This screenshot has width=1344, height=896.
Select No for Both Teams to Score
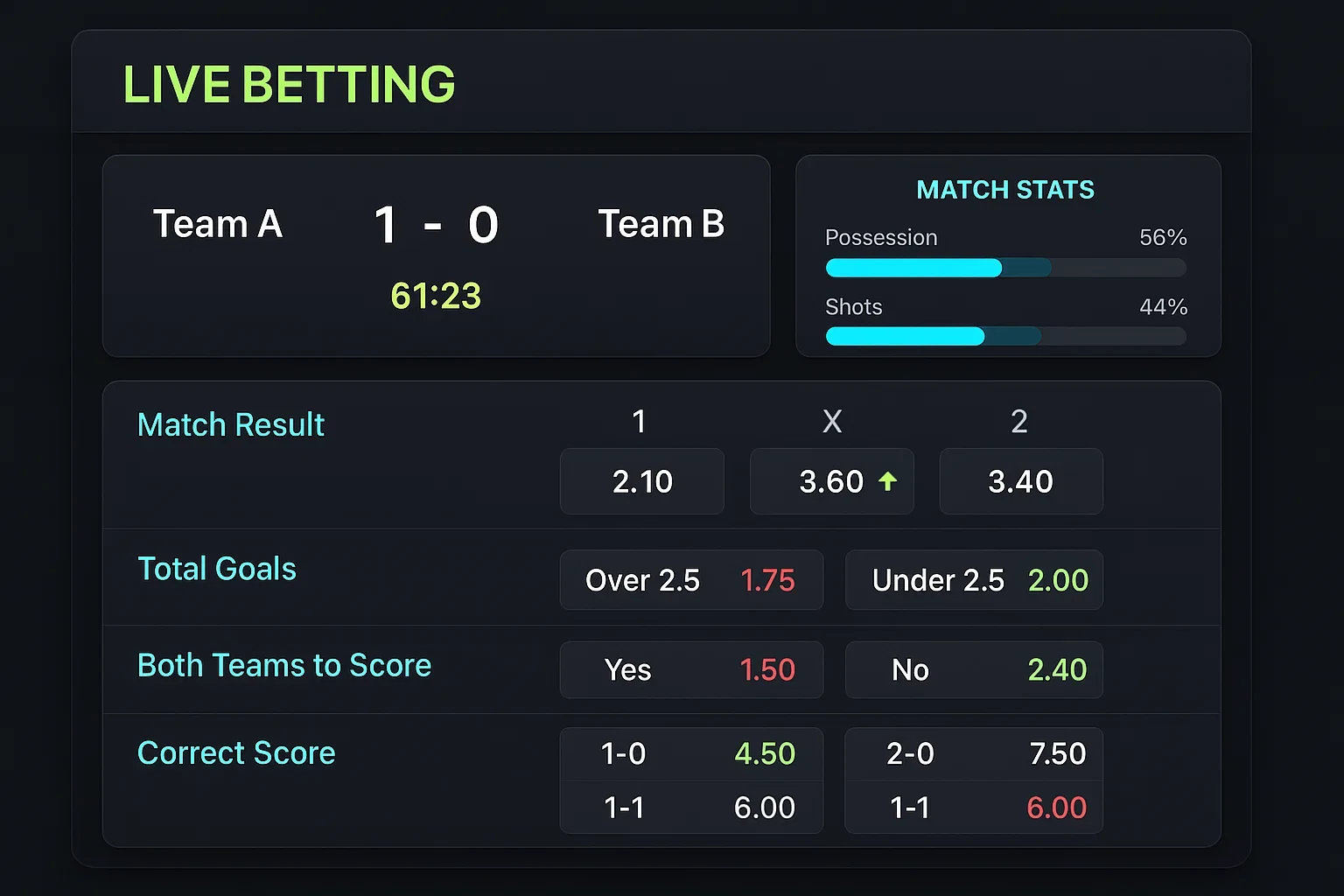973,670
